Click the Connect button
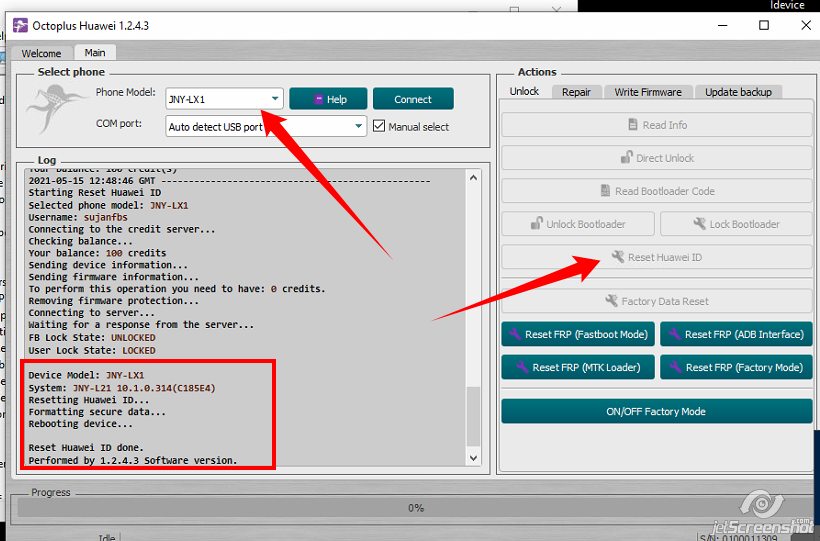Viewport: 820px width, 541px height. (413, 99)
